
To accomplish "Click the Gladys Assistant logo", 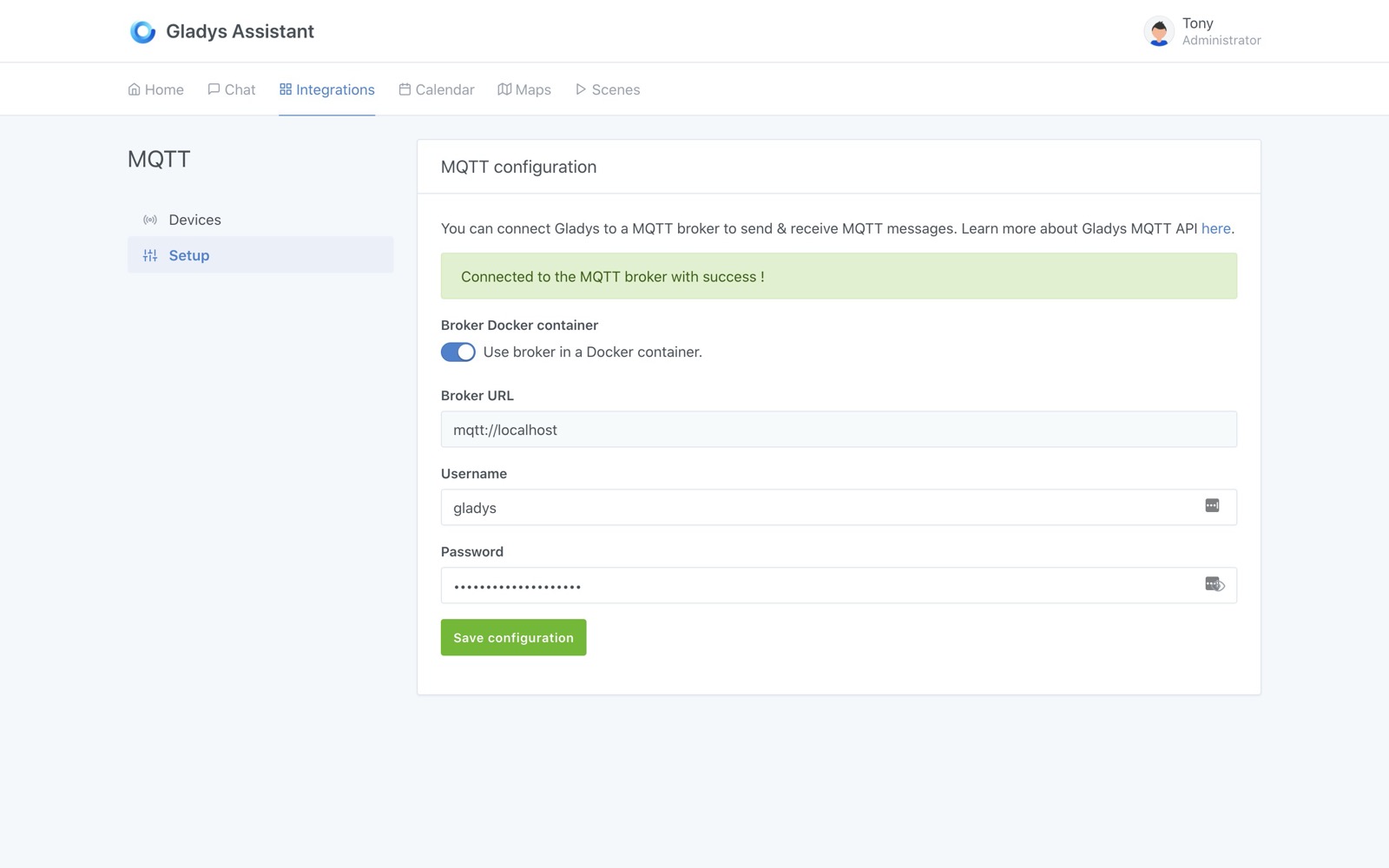I will click(142, 30).
